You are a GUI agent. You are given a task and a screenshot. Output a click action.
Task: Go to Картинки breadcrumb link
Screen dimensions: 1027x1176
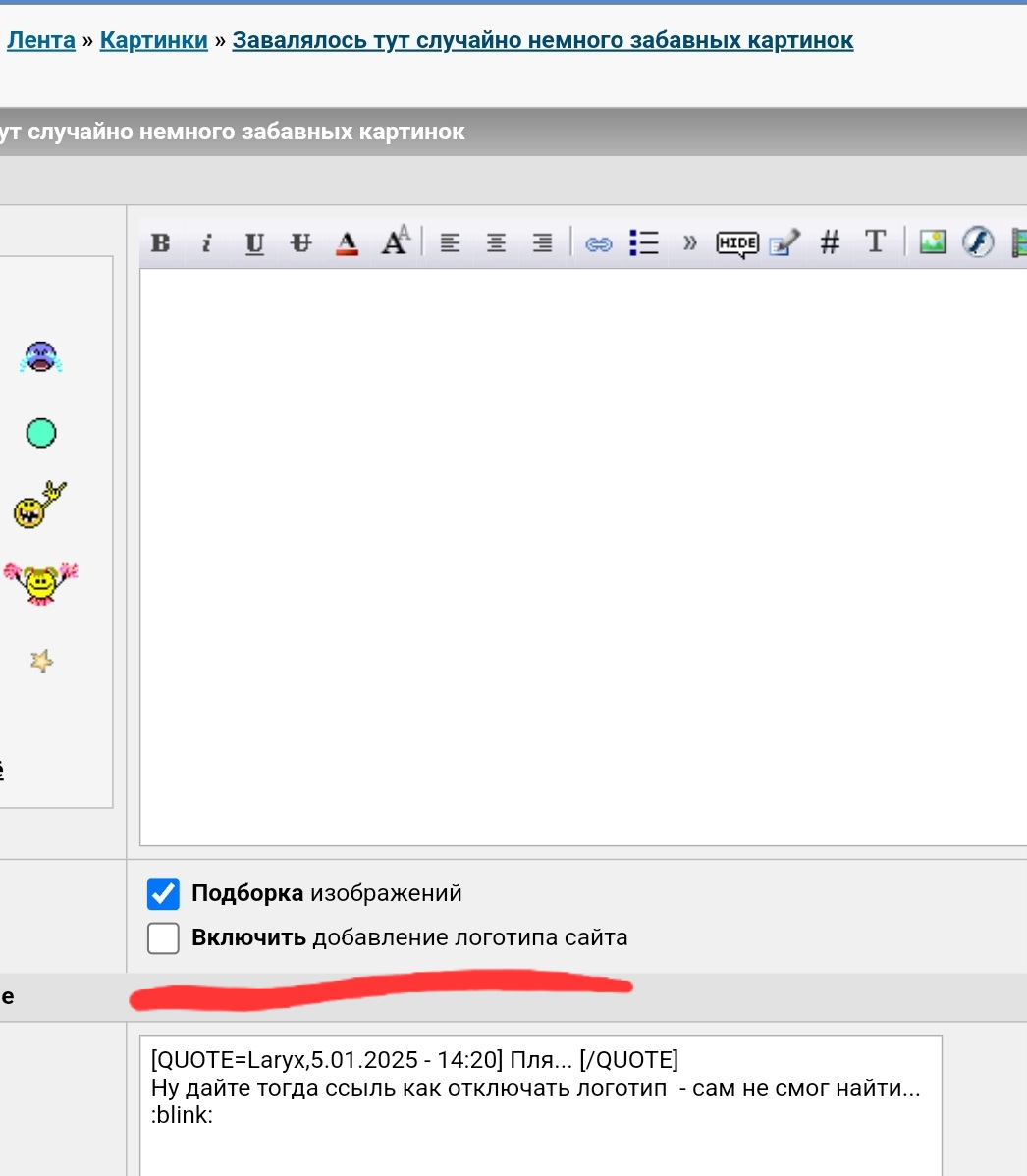tap(154, 40)
